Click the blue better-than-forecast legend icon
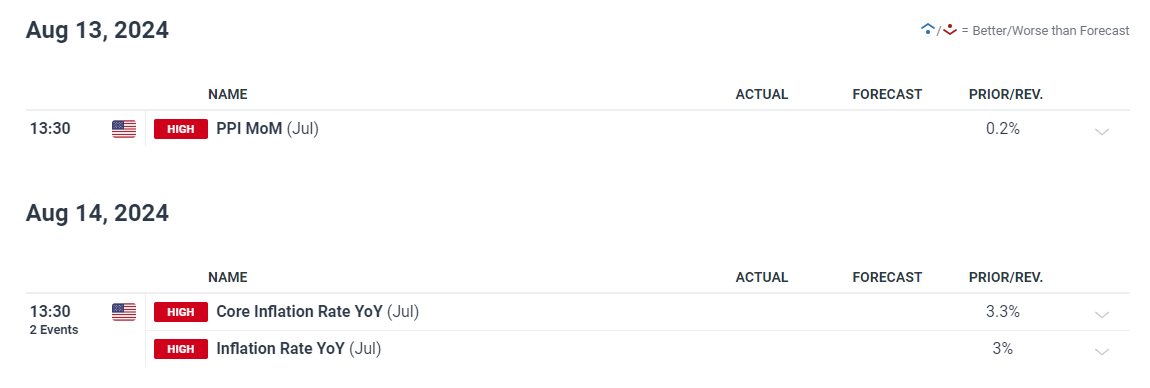The width and height of the screenshot is (1150, 388). tap(928, 30)
